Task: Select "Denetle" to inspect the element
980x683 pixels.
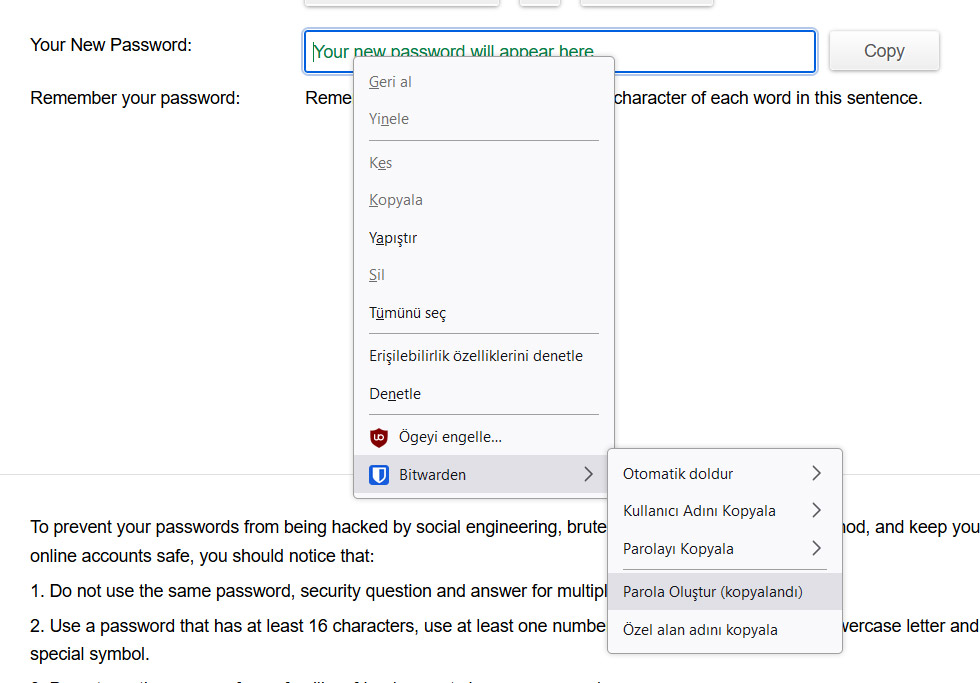Action: [395, 393]
